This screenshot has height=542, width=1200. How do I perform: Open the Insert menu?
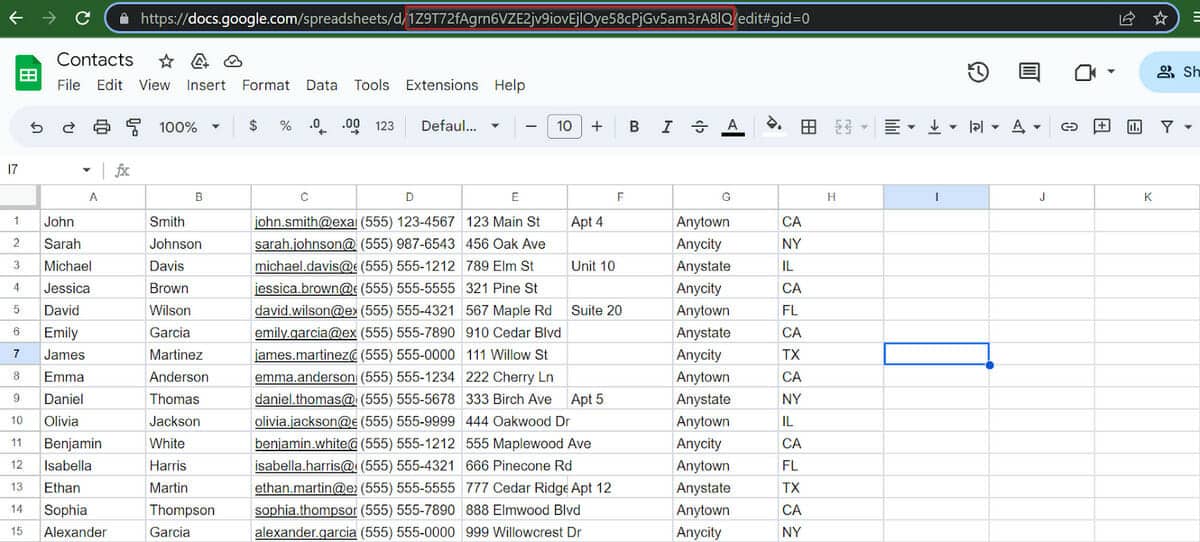[x=206, y=85]
